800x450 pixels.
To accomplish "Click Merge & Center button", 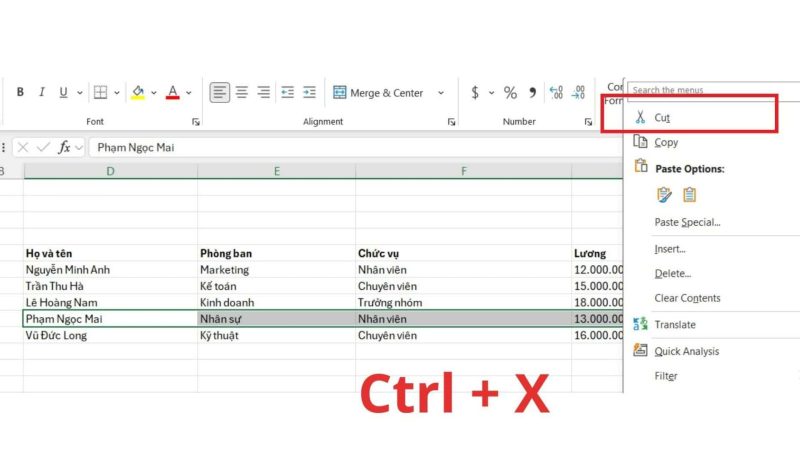I will pyautogui.click(x=378, y=93).
